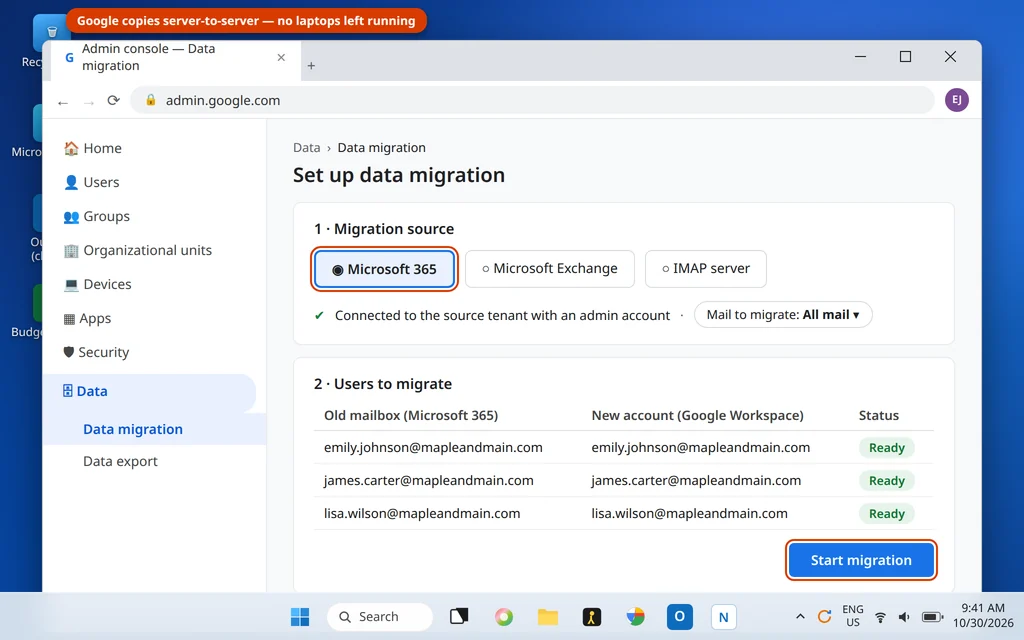Click the ENG US language indicator

click(x=852, y=616)
